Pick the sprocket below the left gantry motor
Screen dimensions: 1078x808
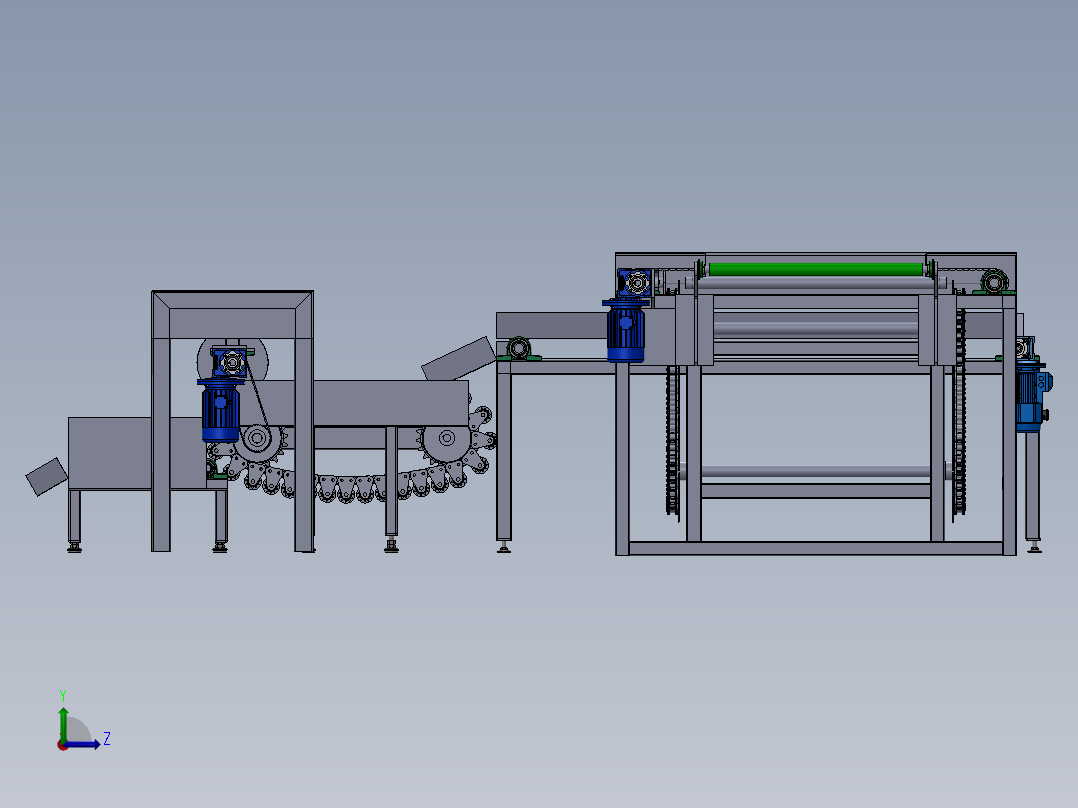point(257,437)
